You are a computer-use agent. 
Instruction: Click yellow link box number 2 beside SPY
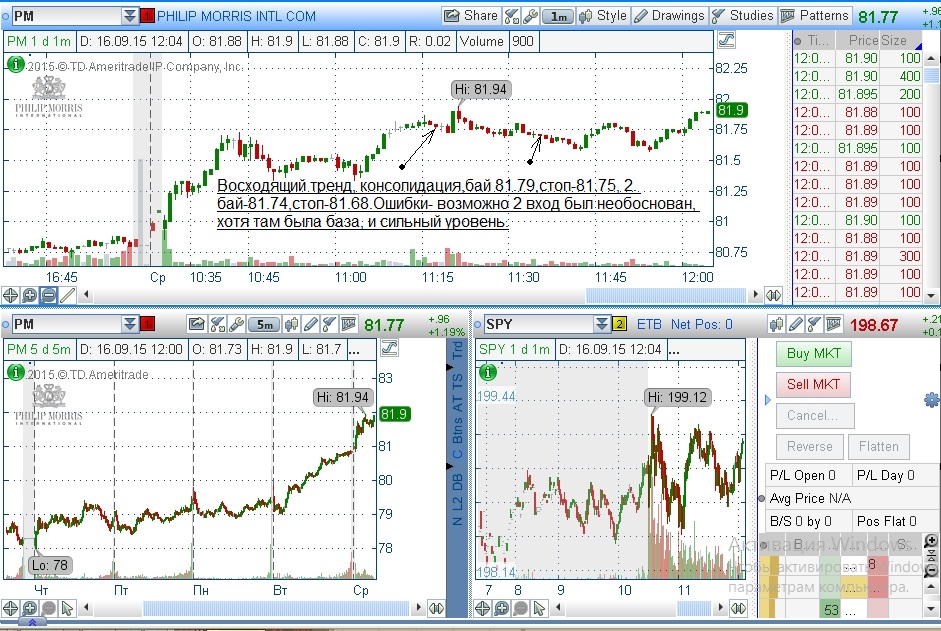(619, 325)
